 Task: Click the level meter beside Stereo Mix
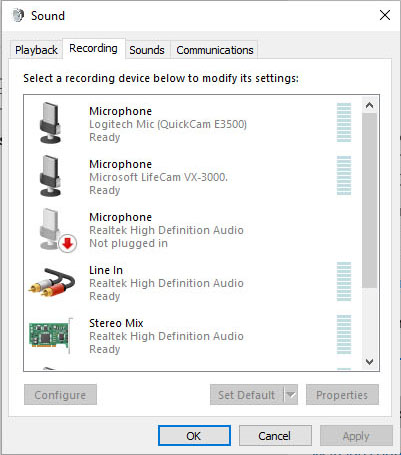coord(344,334)
